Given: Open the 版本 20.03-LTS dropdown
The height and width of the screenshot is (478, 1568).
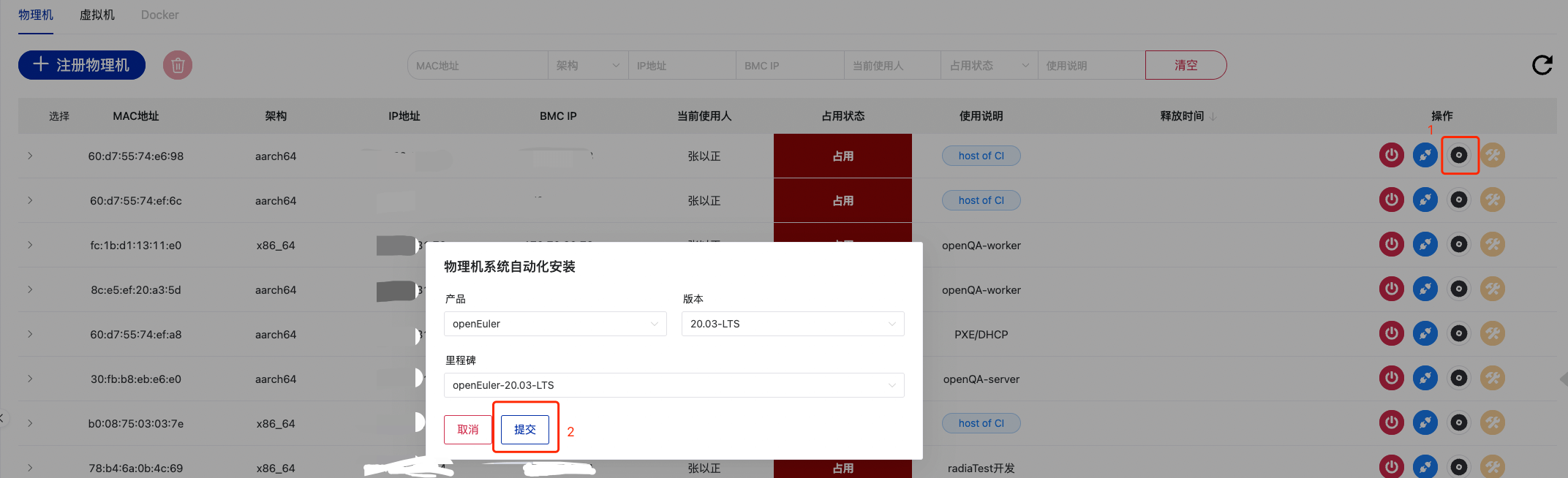Looking at the screenshot, I should tap(792, 324).
